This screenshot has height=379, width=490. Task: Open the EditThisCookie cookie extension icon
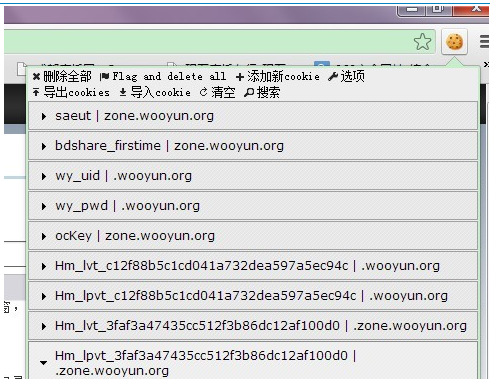(x=454, y=42)
